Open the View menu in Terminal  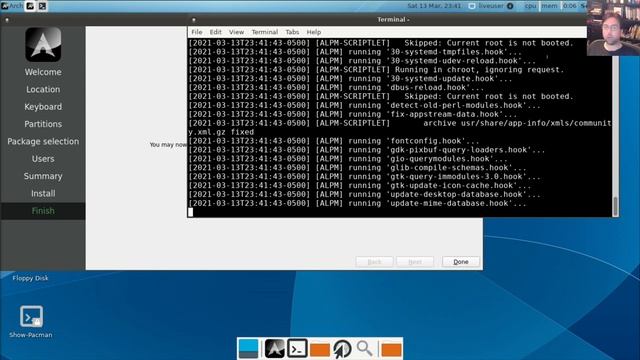tap(236, 32)
